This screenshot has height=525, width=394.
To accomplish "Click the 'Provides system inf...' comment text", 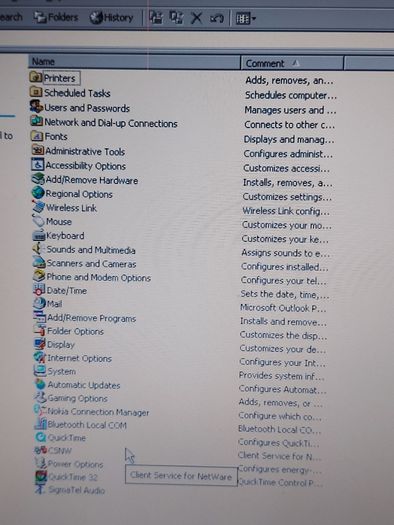I will pyautogui.click(x=282, y=376).
